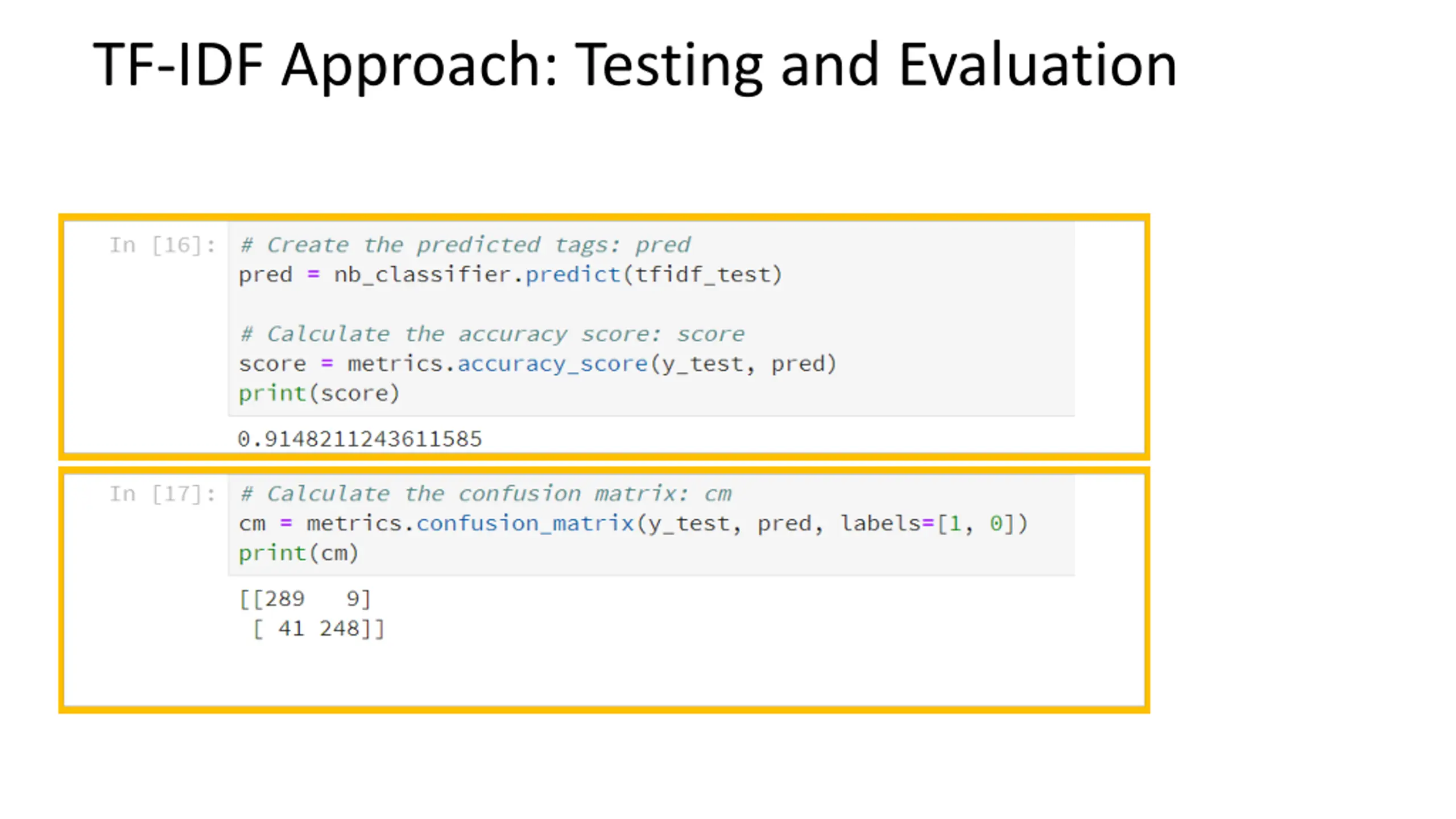Select the matrix value 248
Screen dimensions: 1456x819
click(340, 629)
